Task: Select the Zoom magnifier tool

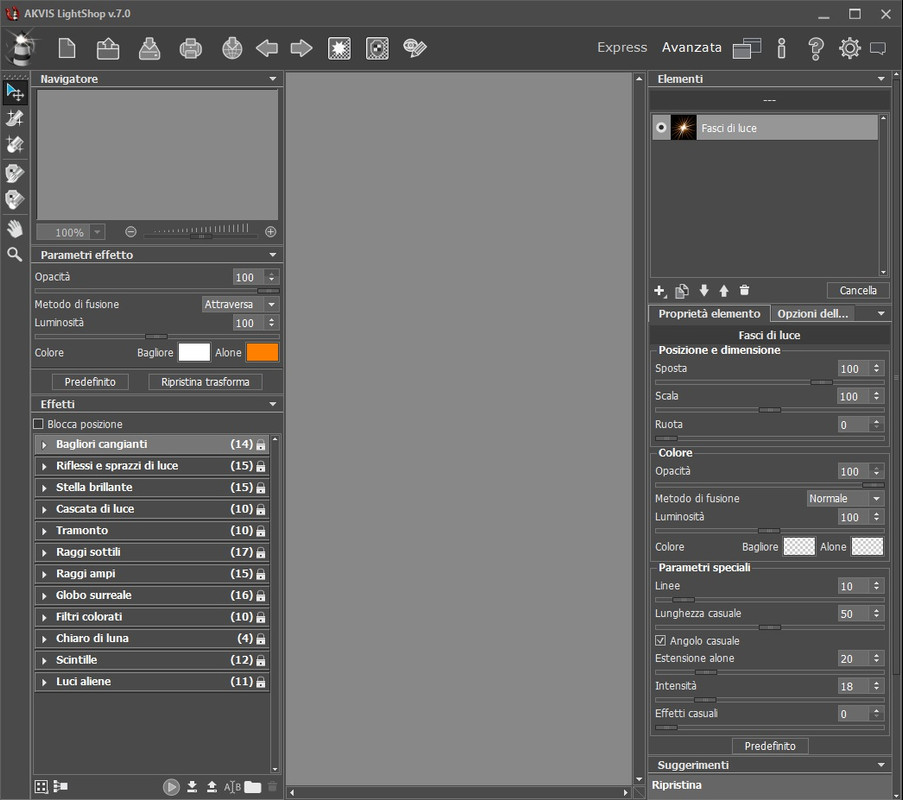Action: [x=15, y=254]
